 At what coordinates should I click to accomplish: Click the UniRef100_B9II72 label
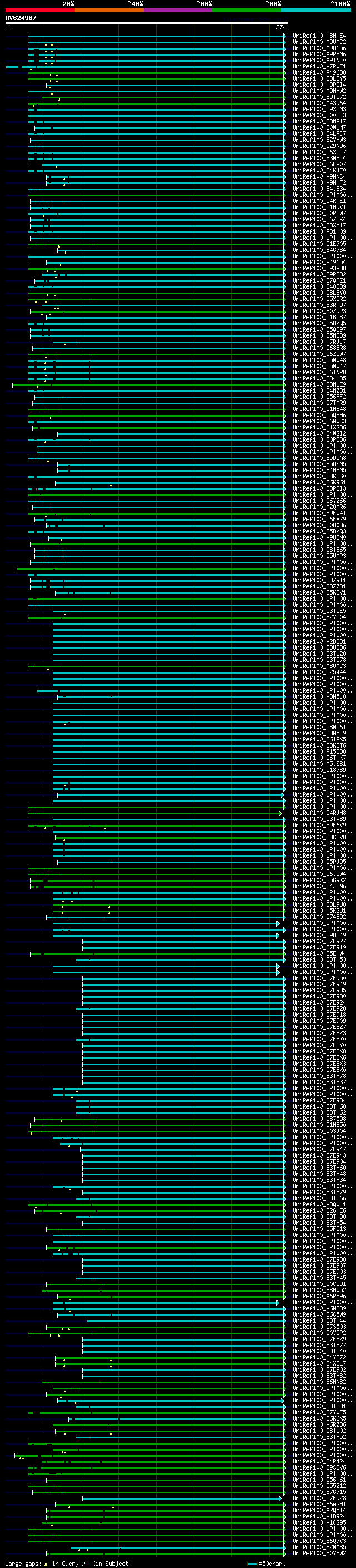(x=319, y=97)
